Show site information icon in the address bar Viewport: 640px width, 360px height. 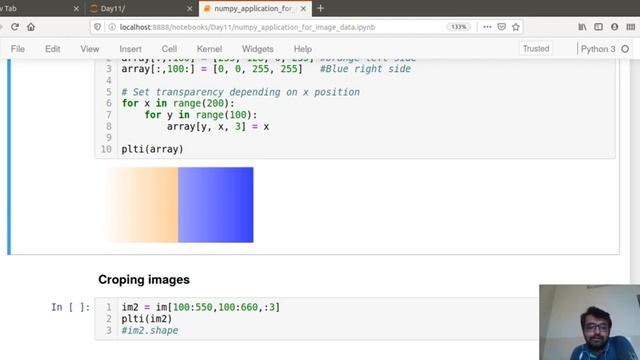pyautogui.click(x=111, y=27)
